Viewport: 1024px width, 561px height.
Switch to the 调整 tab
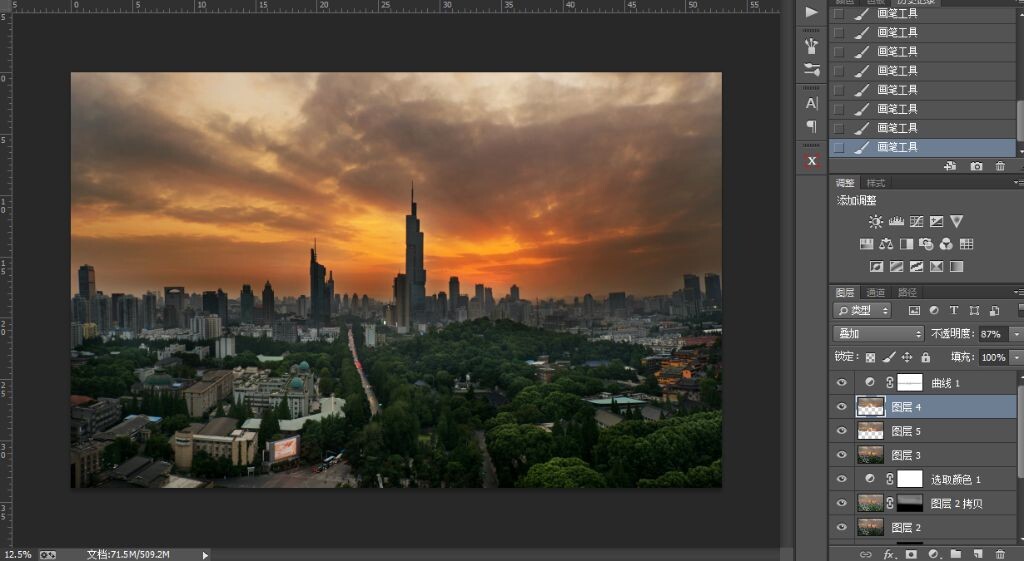[845, 183]
